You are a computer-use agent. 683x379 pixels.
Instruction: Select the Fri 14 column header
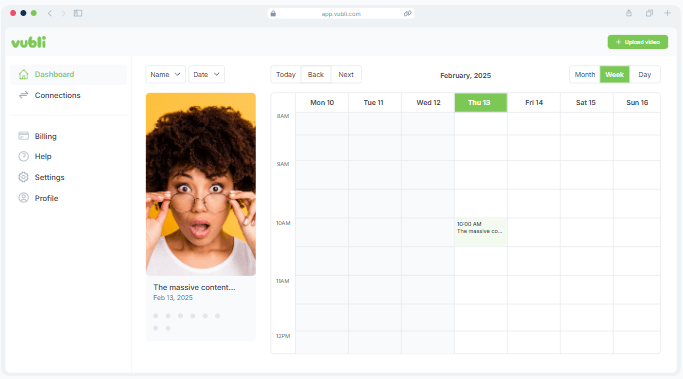click(534, 103)
